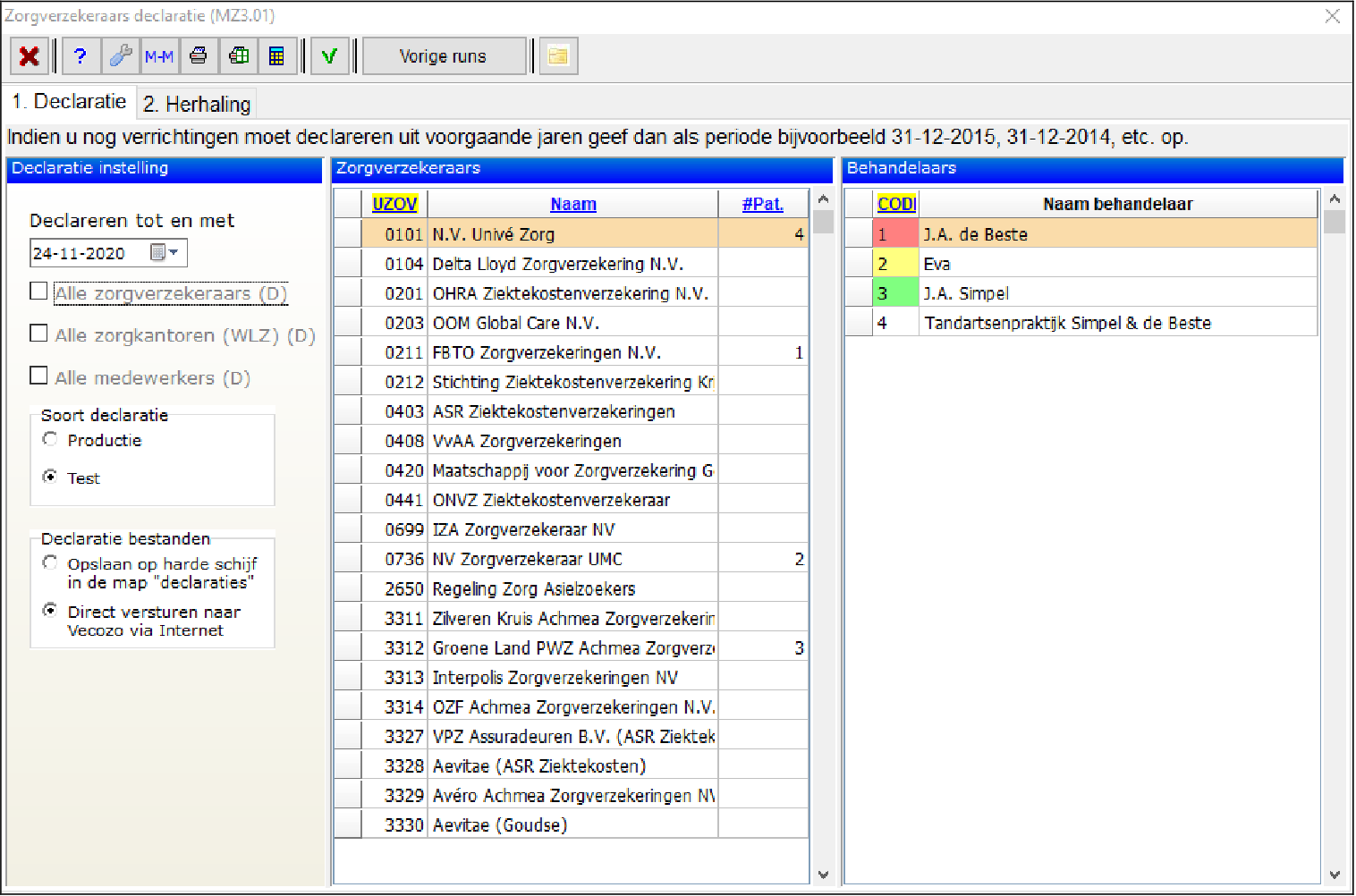Select the Test radio button
This screenshot has width=1356, height=896.
(x=50, y=477)
